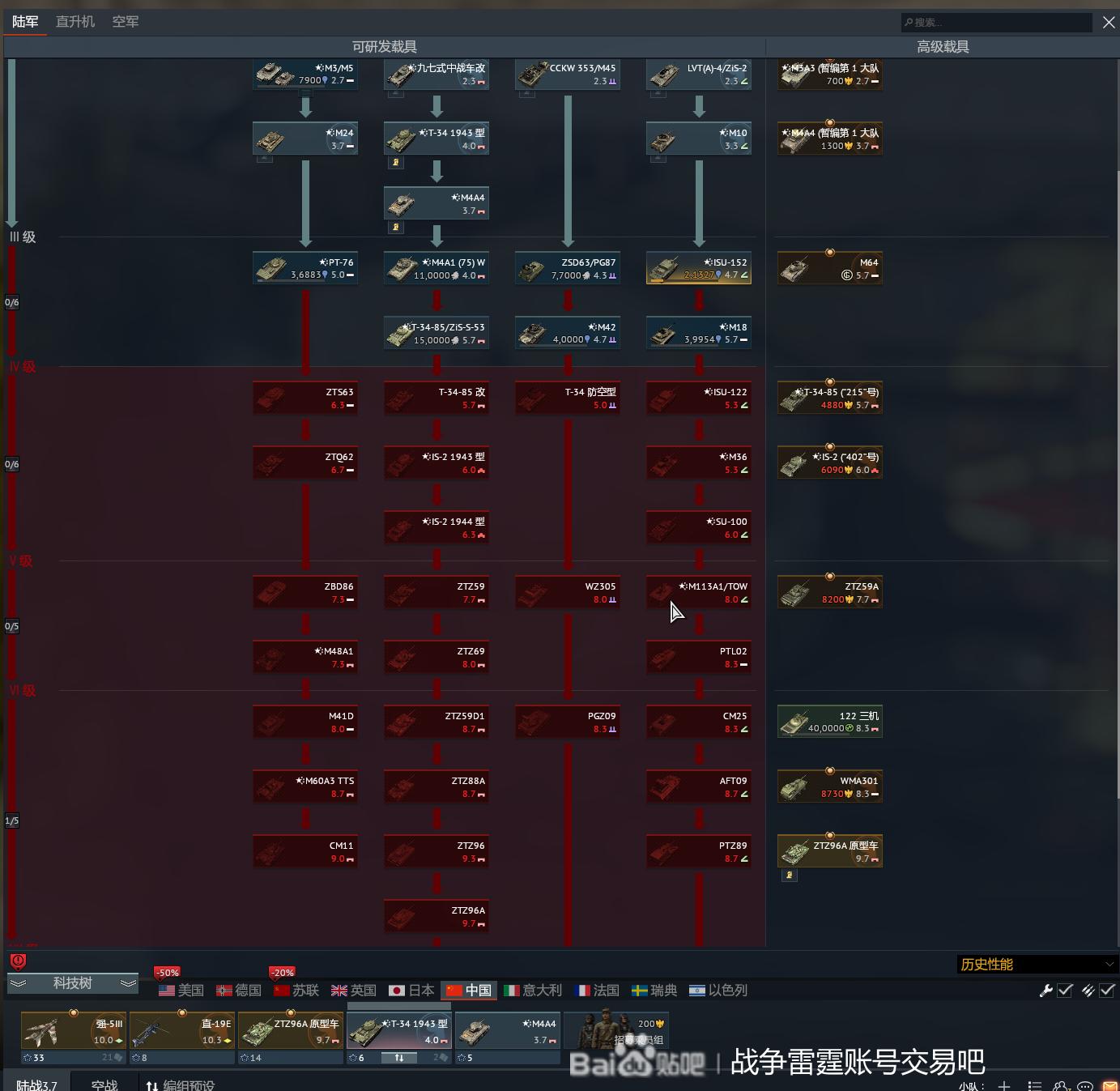Select the 以色列 Israel nation
This screenshot has height=1091, width=1120.
(718, 990)
